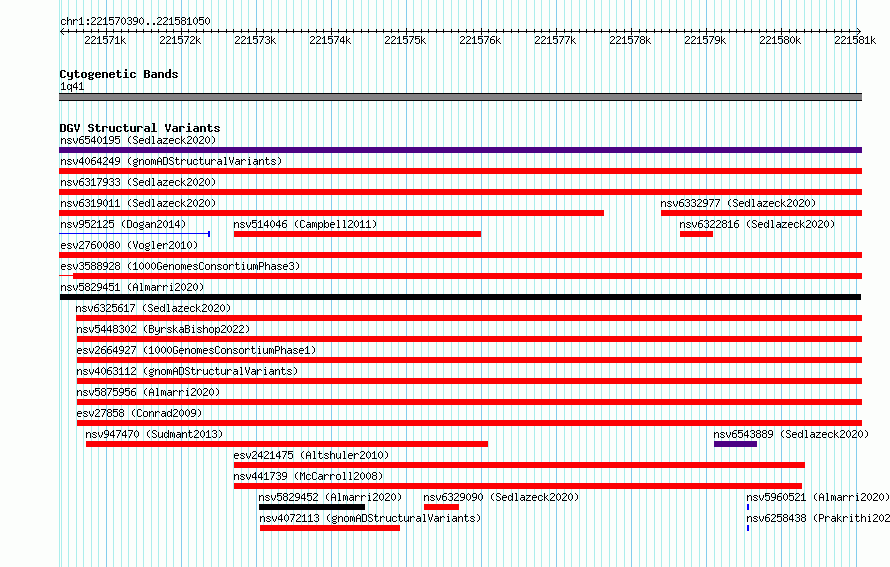Open the esv2760080 (Vogler2010) label
Image resolution: width=890 pixels, height=567 pixels.
129,245
